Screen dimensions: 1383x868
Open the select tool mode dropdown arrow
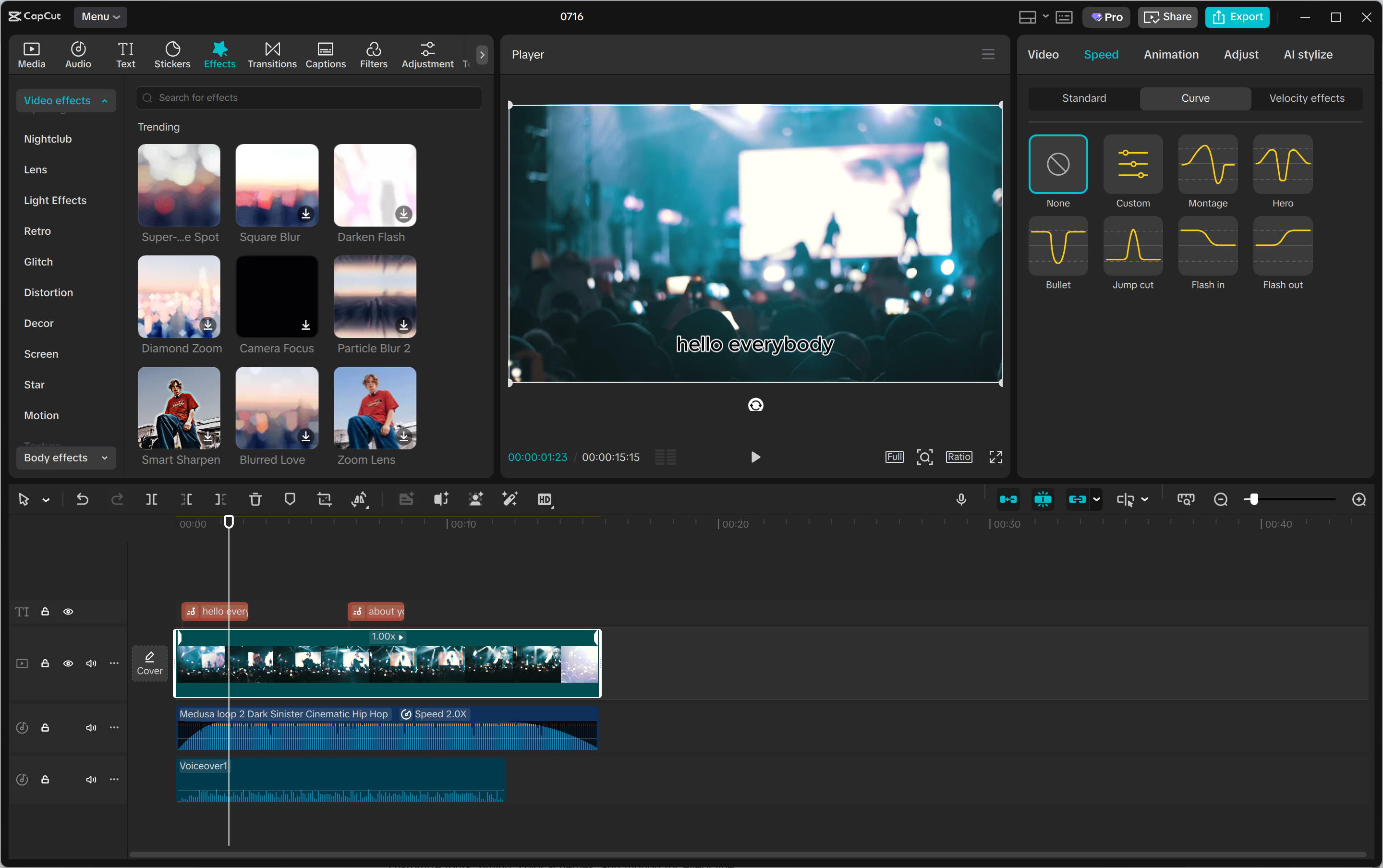[46, 500]
